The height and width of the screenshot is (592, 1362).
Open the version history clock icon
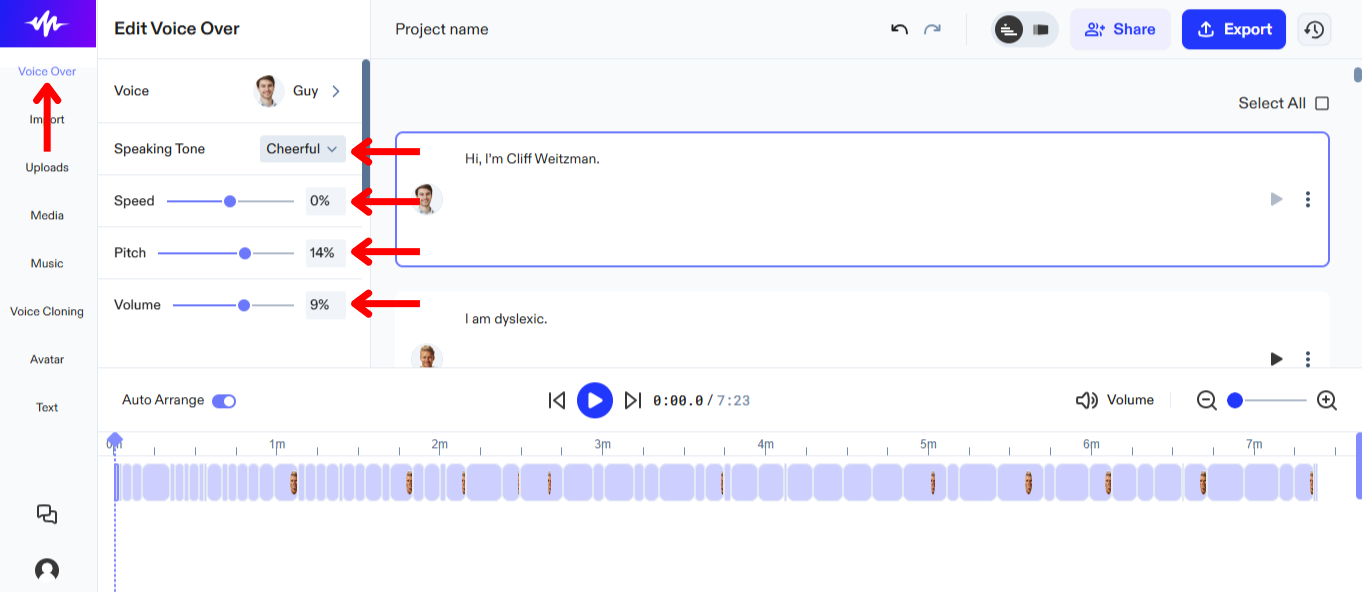tap(1314, 29)
